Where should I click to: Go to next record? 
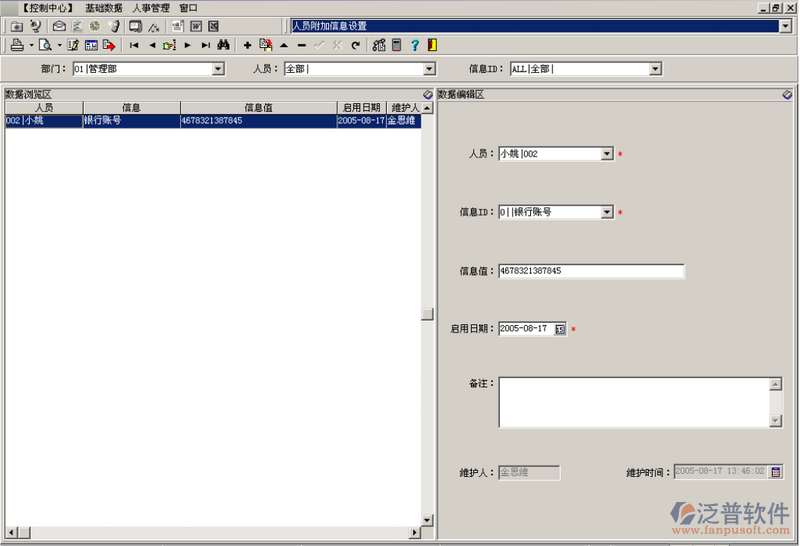coord(188,45)
